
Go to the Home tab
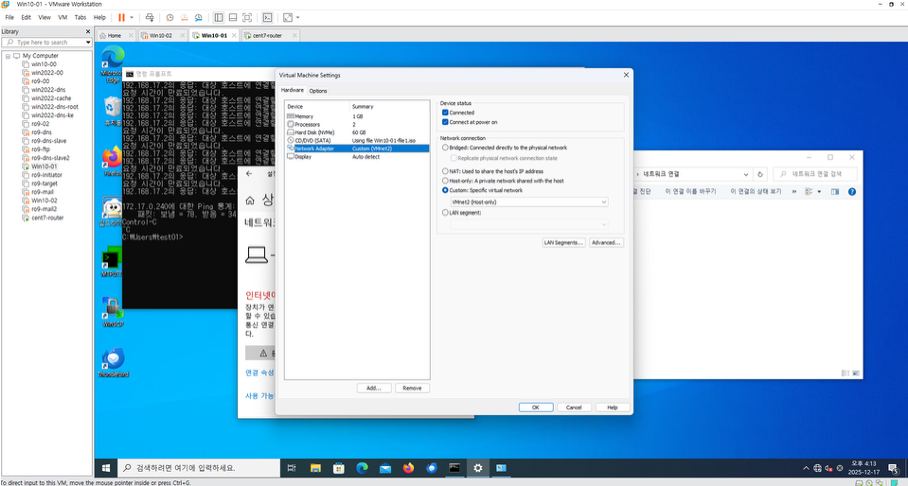click(x=114, y=35)
